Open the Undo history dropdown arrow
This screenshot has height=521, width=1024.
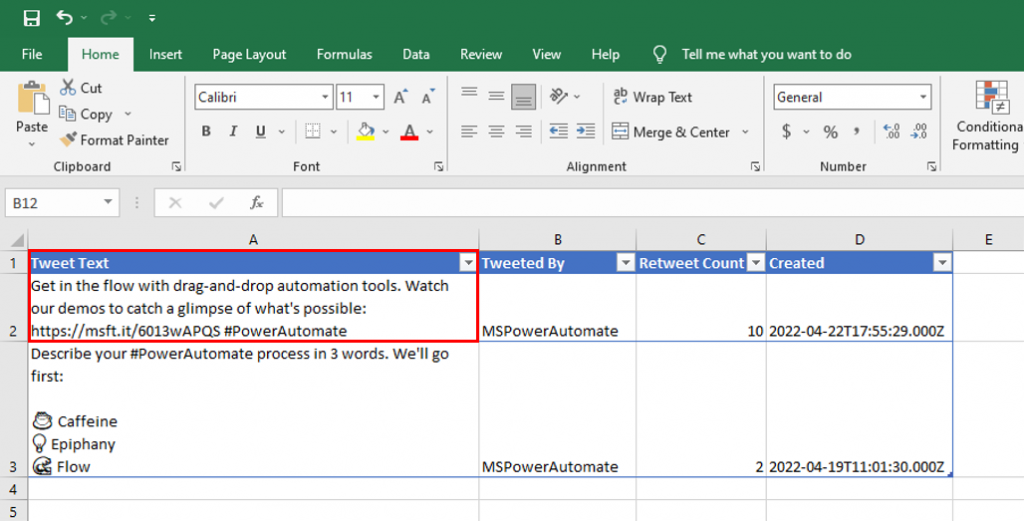click(84, 18)
